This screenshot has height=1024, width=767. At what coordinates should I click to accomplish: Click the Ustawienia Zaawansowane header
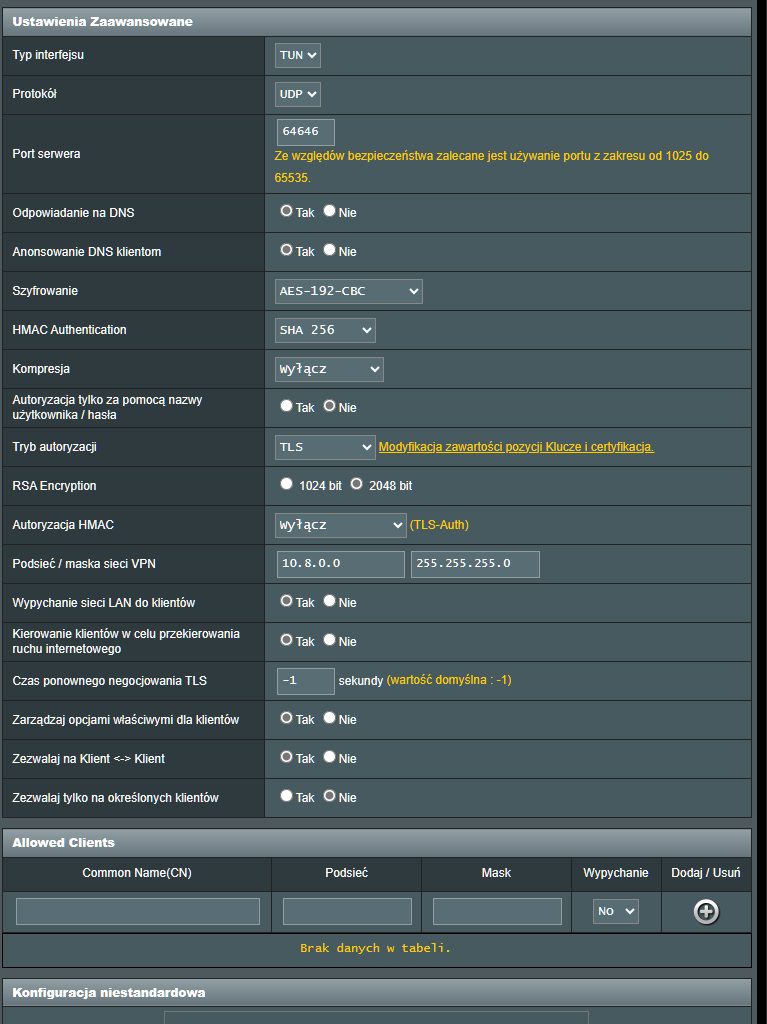pos(377,22)
